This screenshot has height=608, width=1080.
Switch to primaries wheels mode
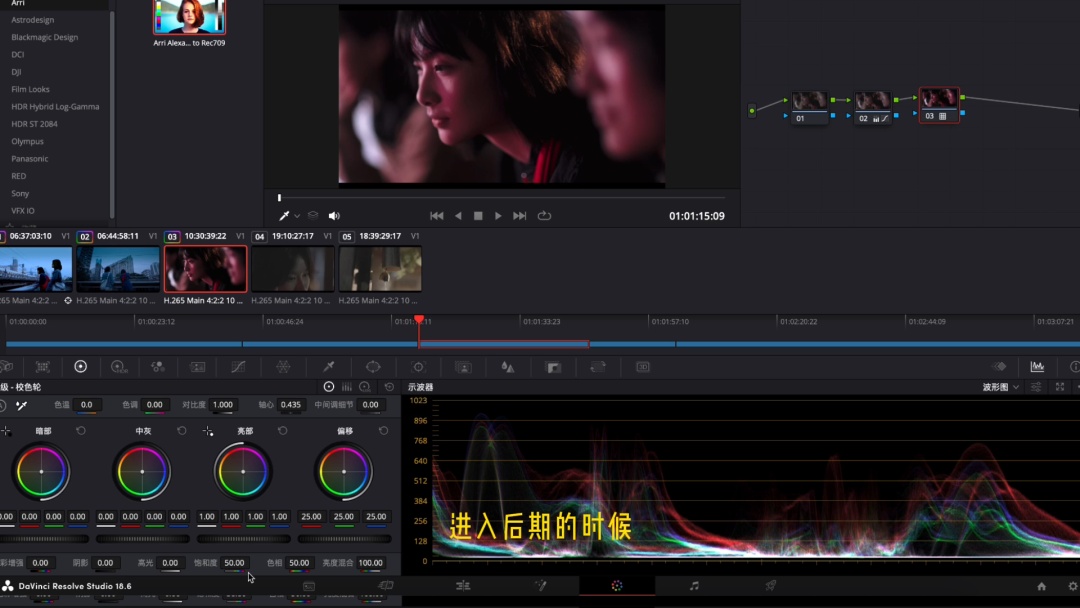[329, 387]
